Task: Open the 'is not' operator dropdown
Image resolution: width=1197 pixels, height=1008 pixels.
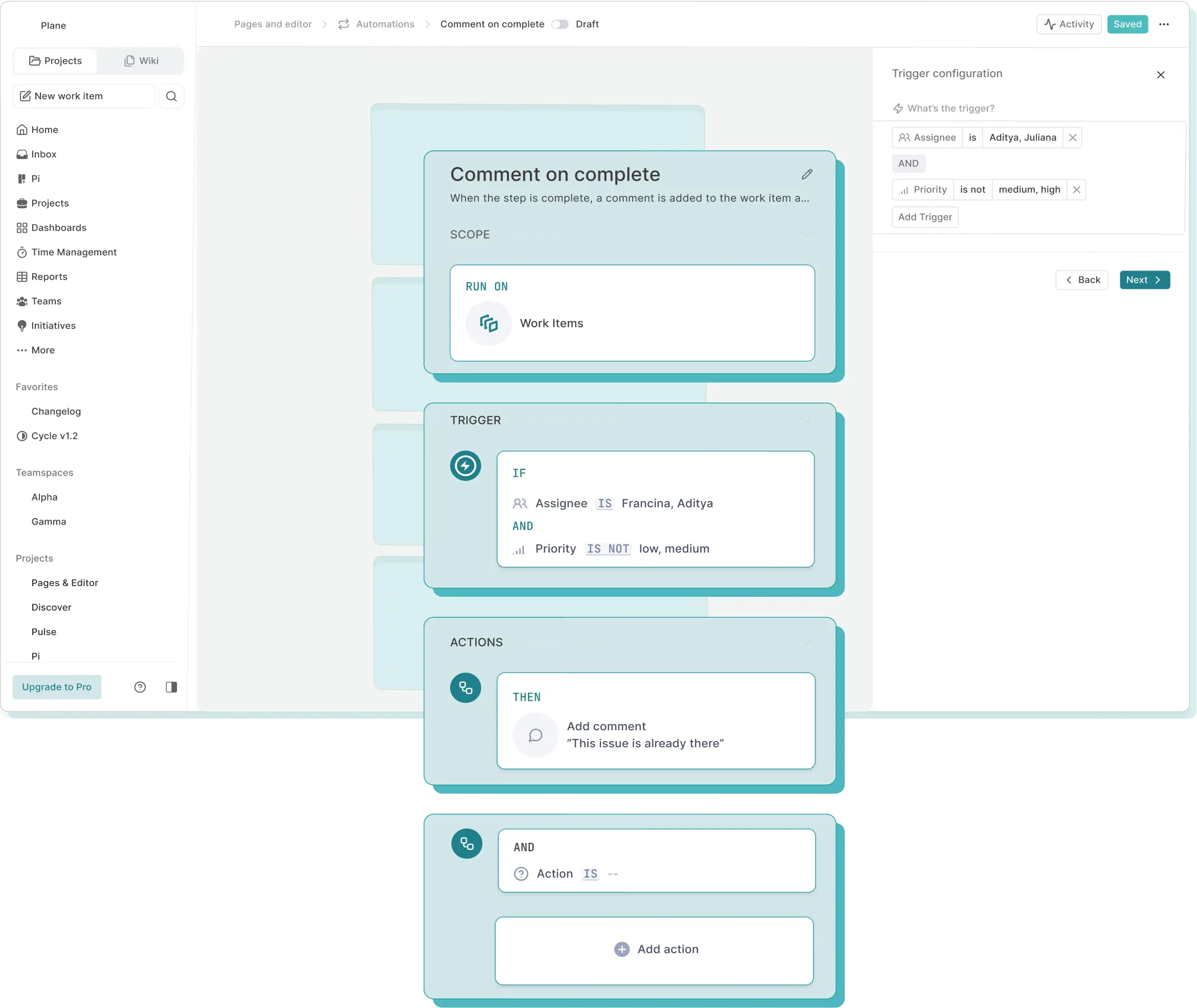Action: (972, 190)
